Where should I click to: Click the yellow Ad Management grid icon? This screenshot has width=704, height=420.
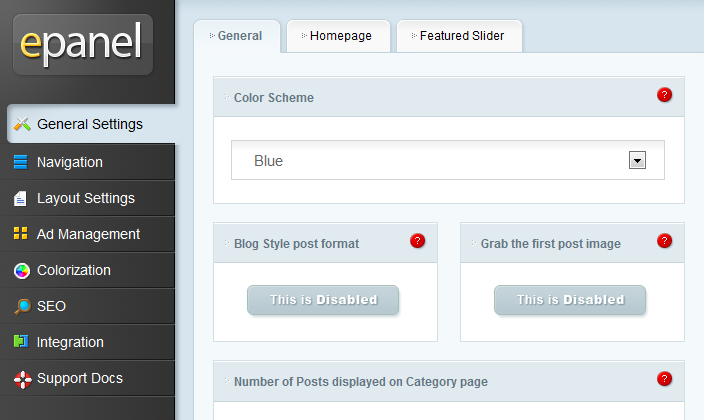tap(21, 234)
